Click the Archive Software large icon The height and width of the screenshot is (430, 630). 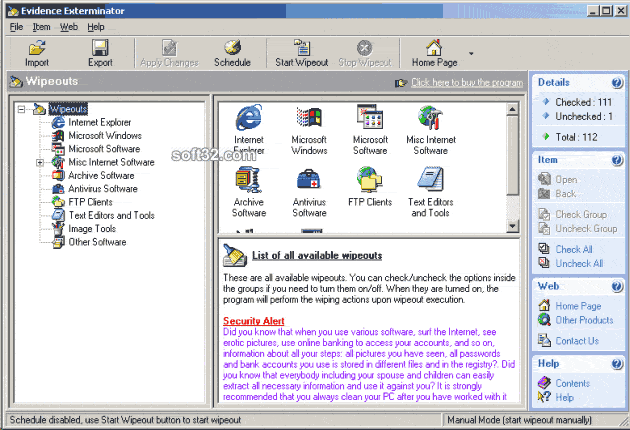(249, 180)
